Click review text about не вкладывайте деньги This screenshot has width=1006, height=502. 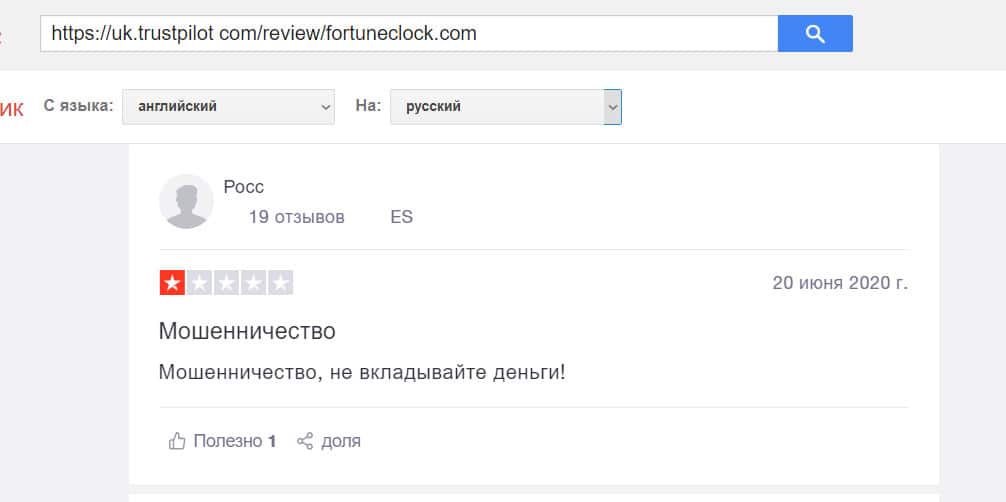[x=362, y=373]
